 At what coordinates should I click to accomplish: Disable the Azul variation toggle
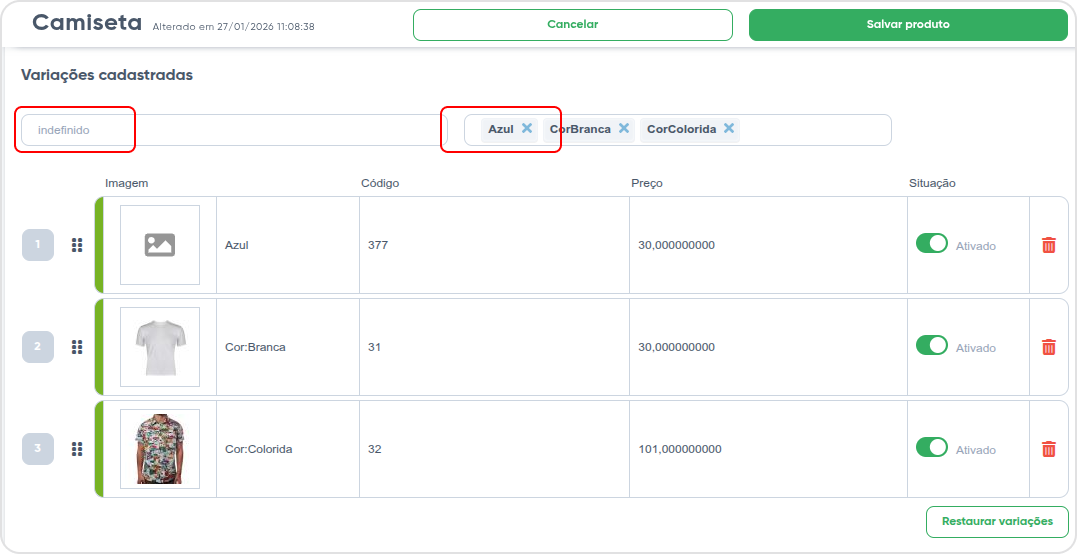coord(931,243)
